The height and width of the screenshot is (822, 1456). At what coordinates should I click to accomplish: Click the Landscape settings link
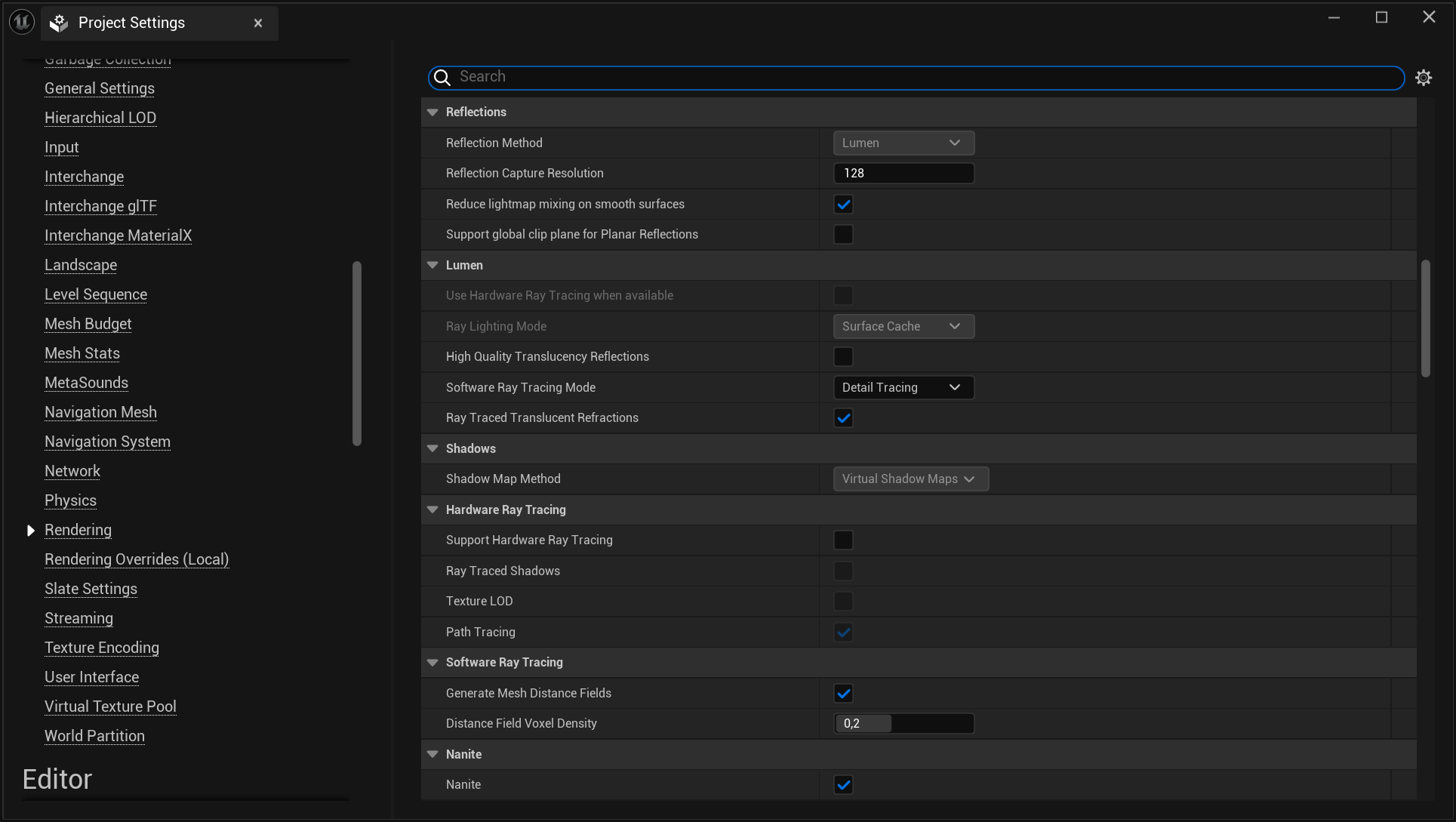pos(81,264)
